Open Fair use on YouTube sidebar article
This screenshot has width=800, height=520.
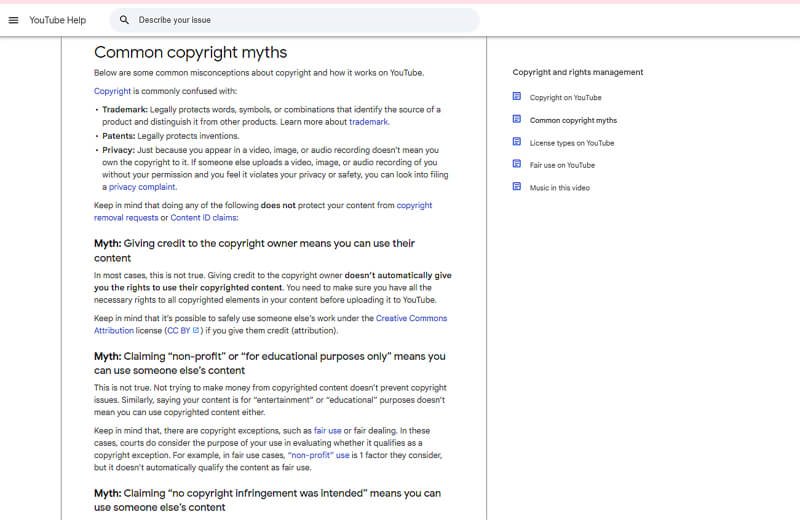[562, 165]
